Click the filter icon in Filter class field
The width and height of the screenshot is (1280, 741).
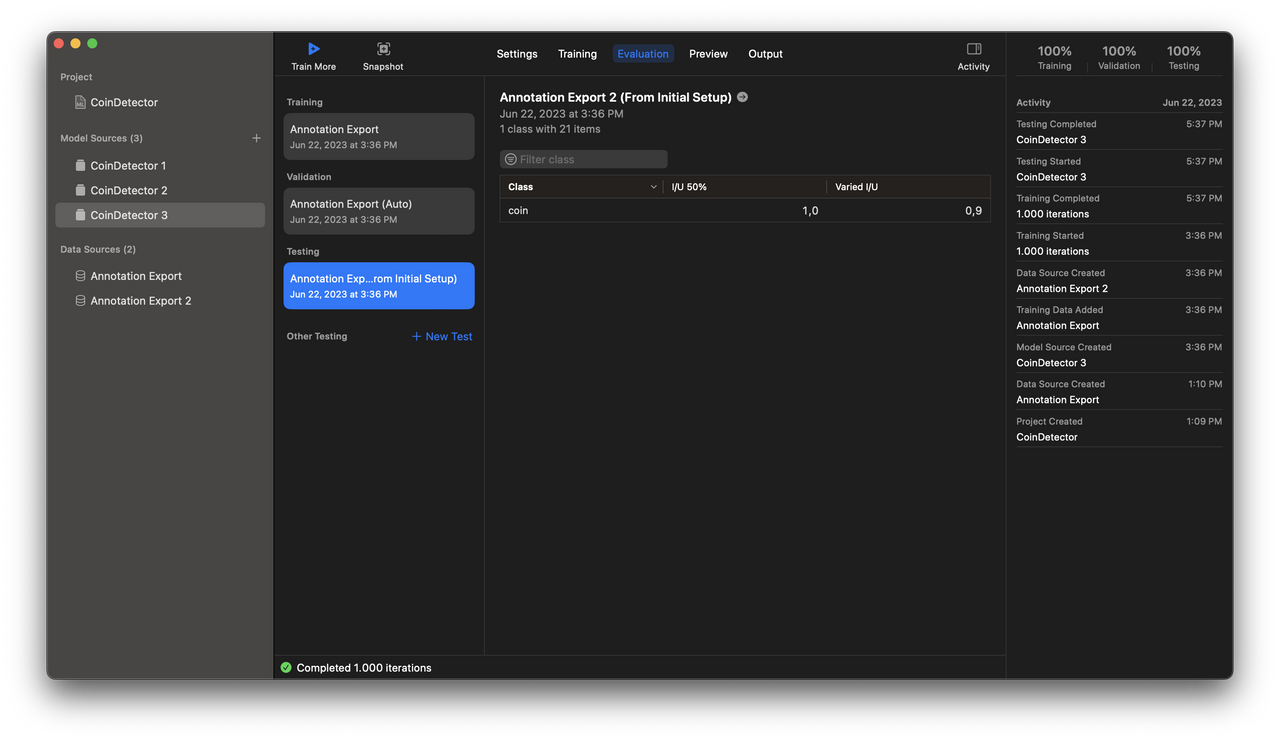(511, 159)
